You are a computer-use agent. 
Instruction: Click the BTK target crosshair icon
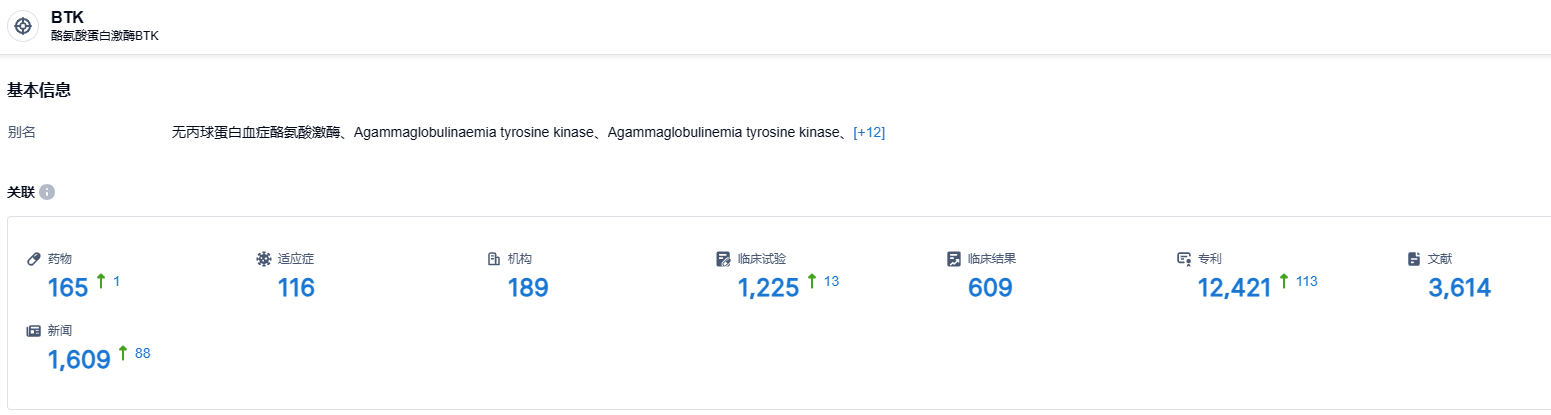(23, 26)
